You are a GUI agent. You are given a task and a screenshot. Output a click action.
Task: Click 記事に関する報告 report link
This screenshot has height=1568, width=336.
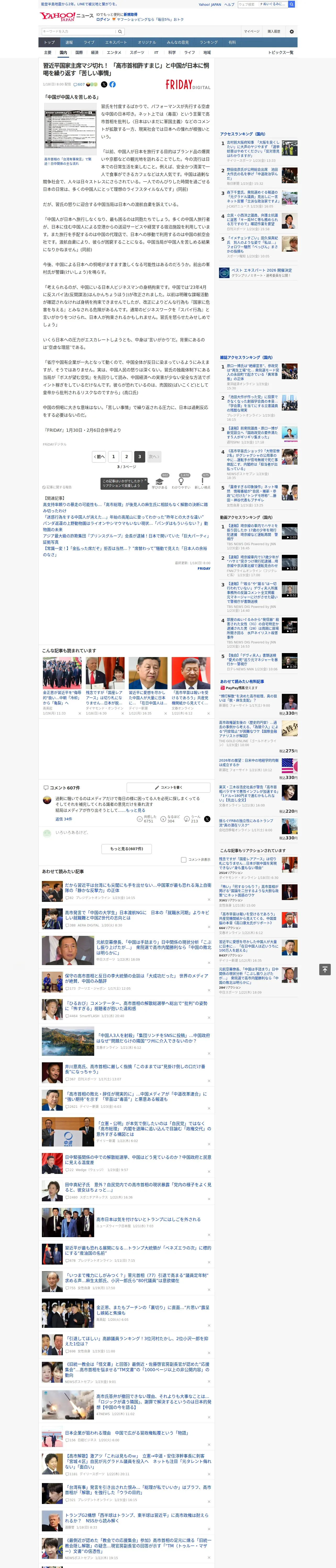pyautogui.click(x=57, y=487)
